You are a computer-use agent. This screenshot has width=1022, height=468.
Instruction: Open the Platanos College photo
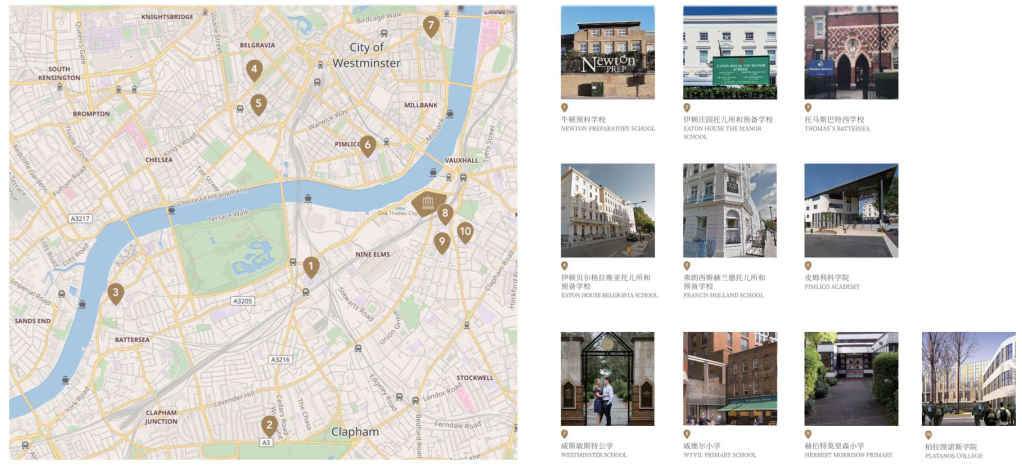click(x=969, y=379)
